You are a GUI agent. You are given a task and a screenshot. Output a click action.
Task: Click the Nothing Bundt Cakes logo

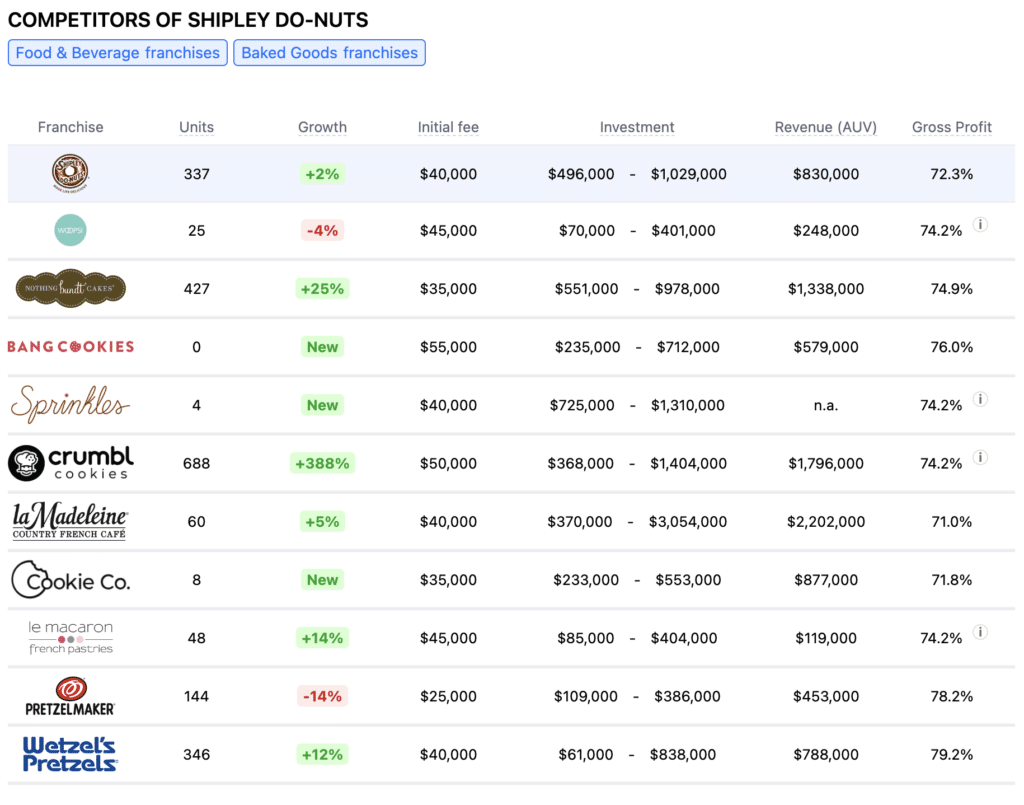click(x=71, y=288)
